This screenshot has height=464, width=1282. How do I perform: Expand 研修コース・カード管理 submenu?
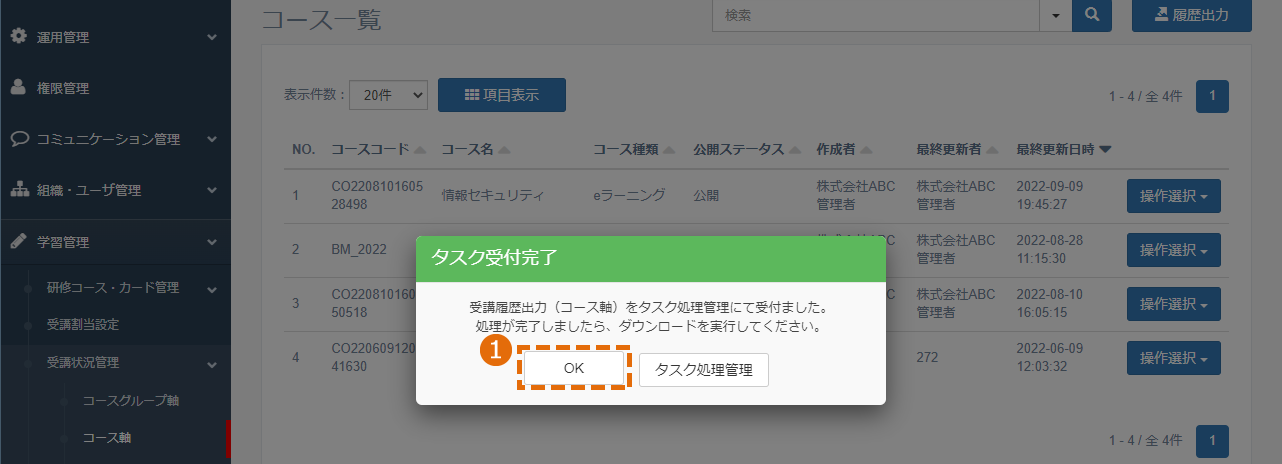click(115, 288)
